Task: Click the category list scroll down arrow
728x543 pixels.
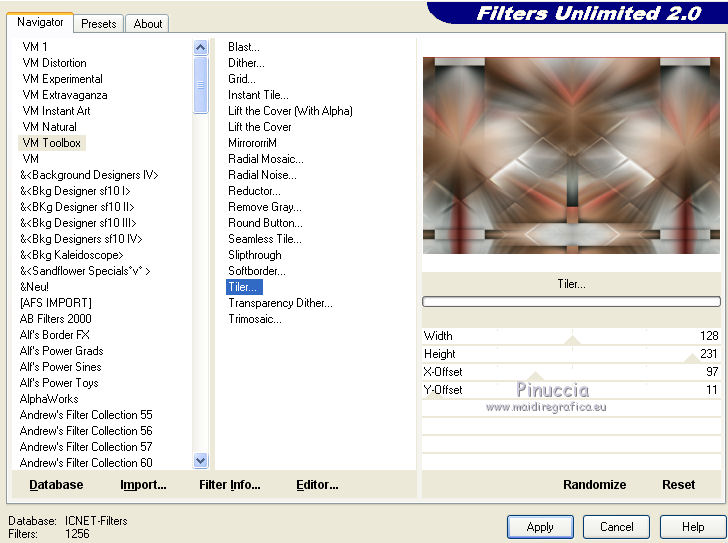Action: (x=201, y=460)
